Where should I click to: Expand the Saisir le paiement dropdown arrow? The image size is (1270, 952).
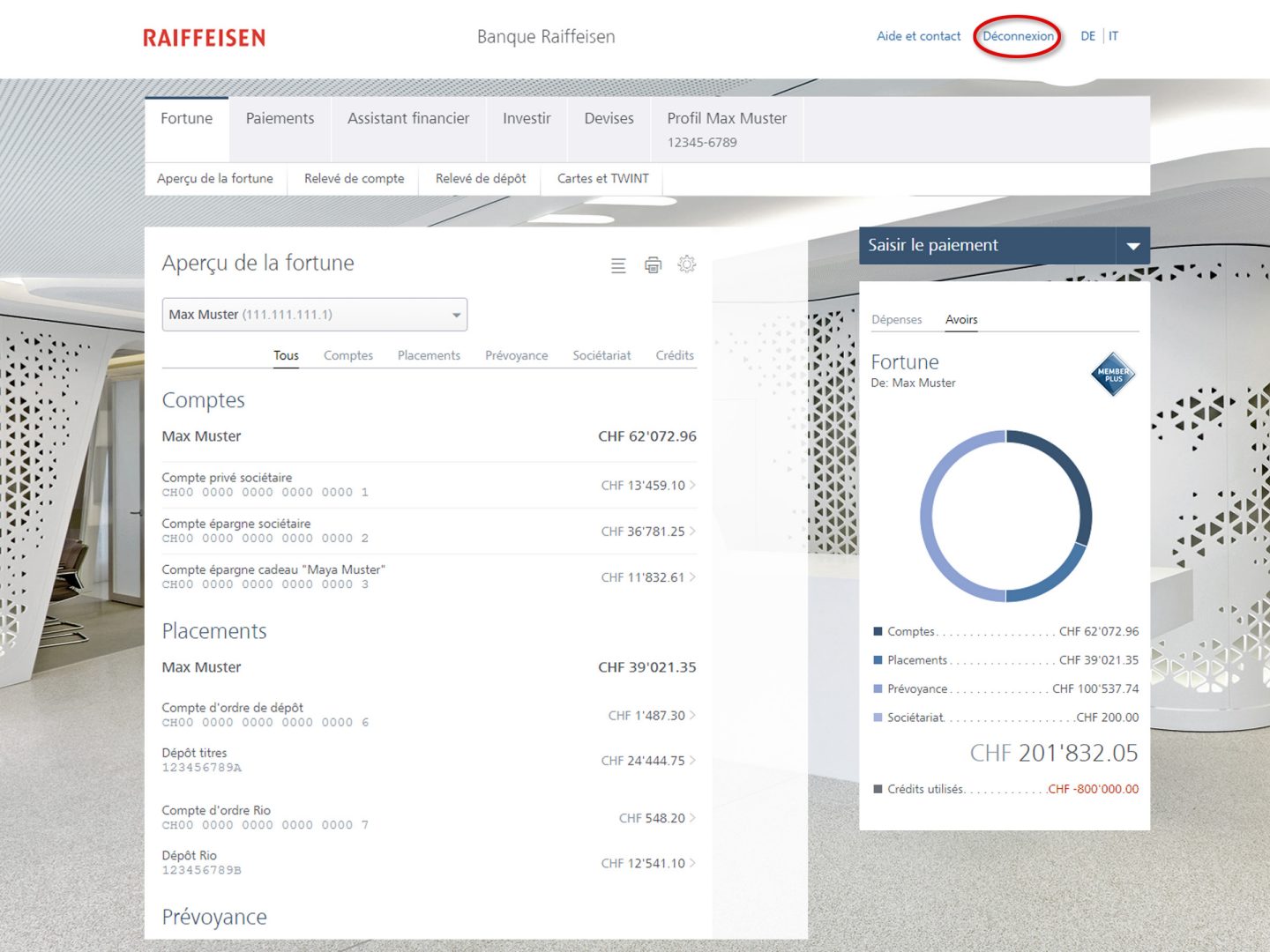click(x=1132, y=246)
